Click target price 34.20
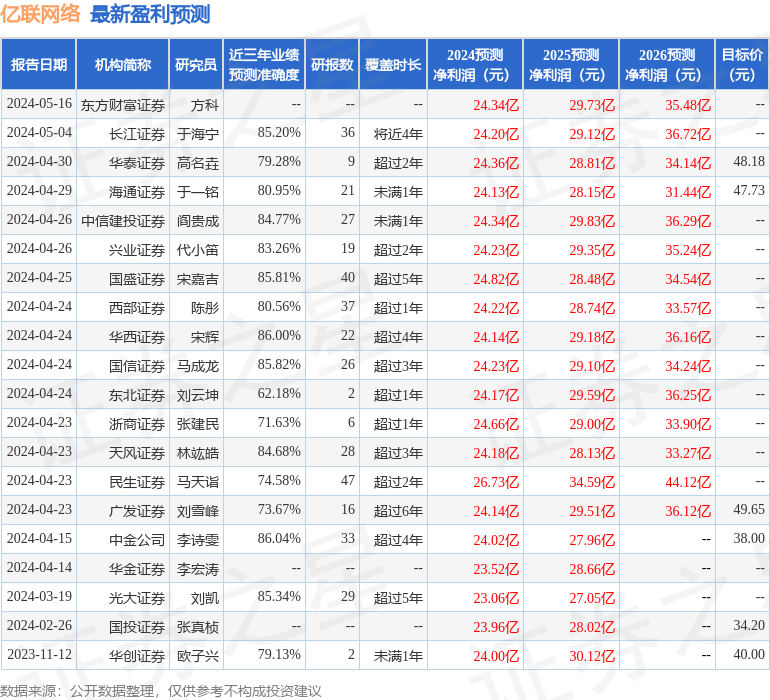This screenshot has width=770, height=700. 749,625
